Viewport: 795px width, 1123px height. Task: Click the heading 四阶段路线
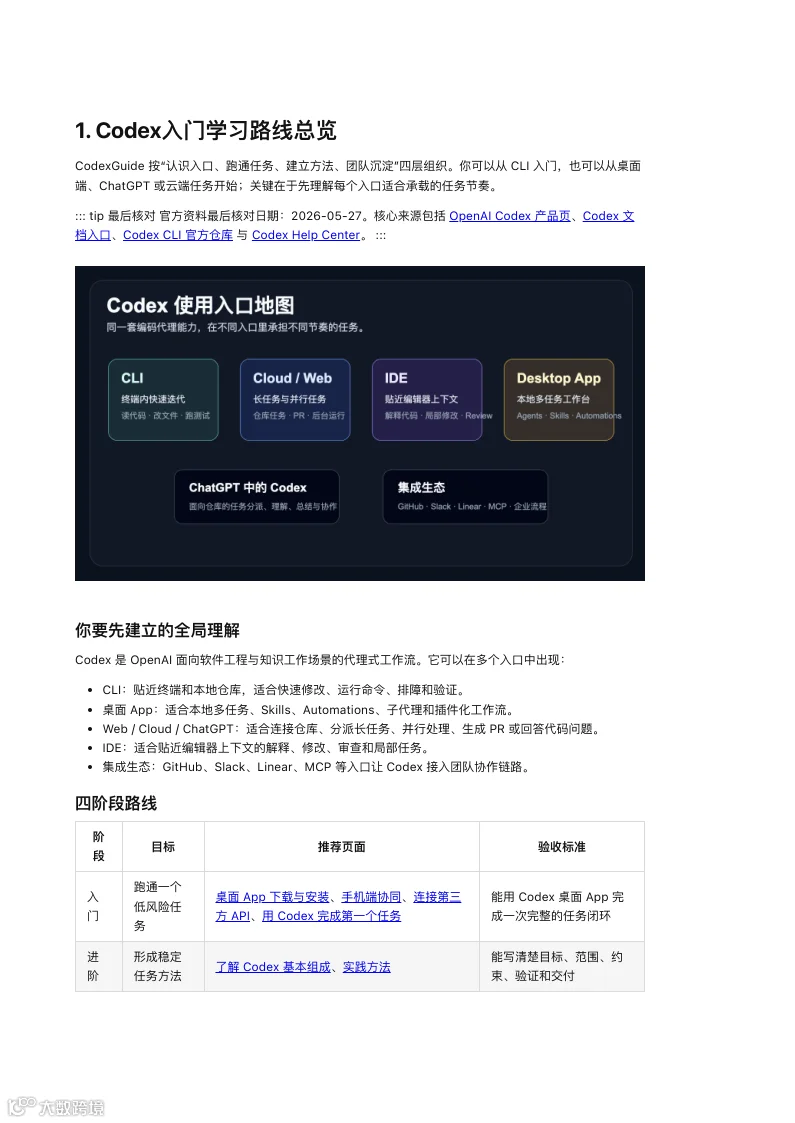click(116, 804)
